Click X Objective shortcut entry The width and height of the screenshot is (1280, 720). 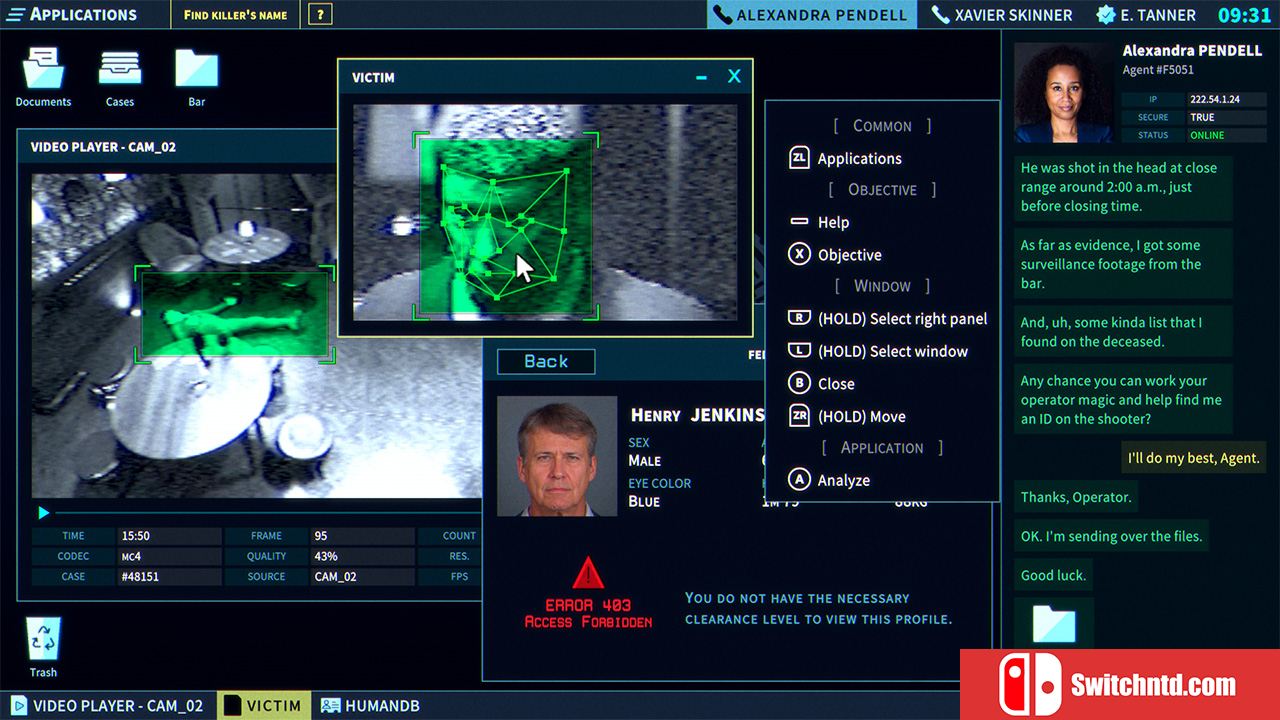[x=835, y=254]
